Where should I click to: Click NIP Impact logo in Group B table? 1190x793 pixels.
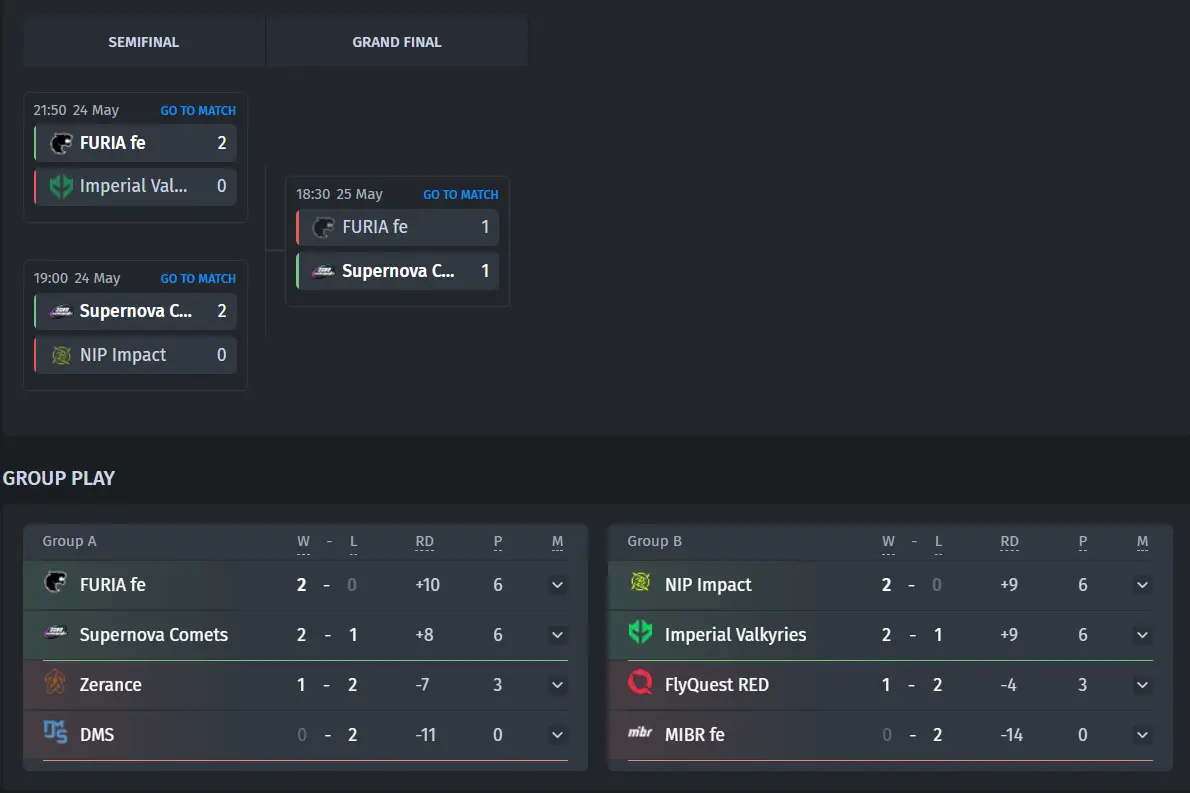click(x=641, y=582)
